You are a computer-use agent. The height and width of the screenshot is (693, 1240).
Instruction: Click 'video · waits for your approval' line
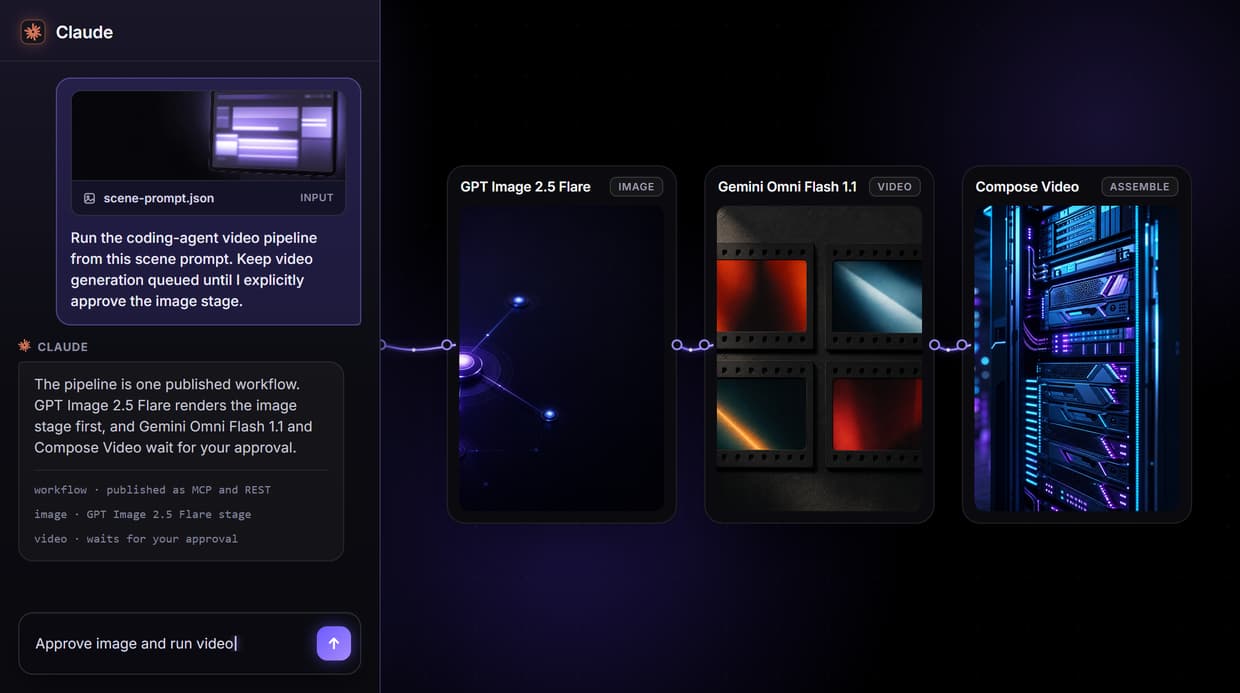coord(136,539)
